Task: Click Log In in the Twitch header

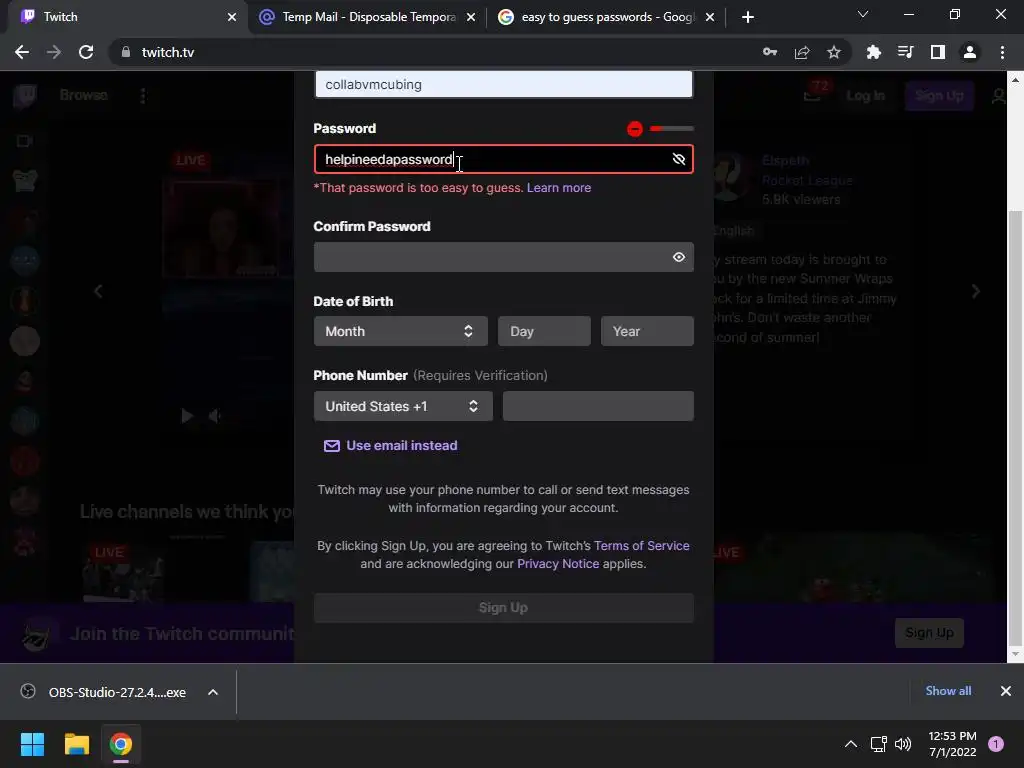Action: click(865, 96)
